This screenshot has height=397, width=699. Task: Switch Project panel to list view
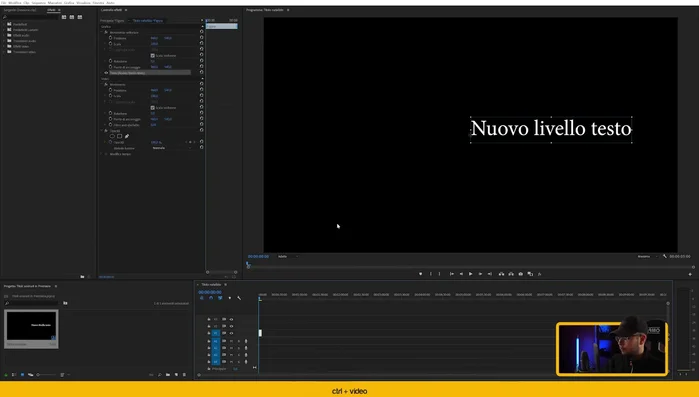[x=14, y=375]
